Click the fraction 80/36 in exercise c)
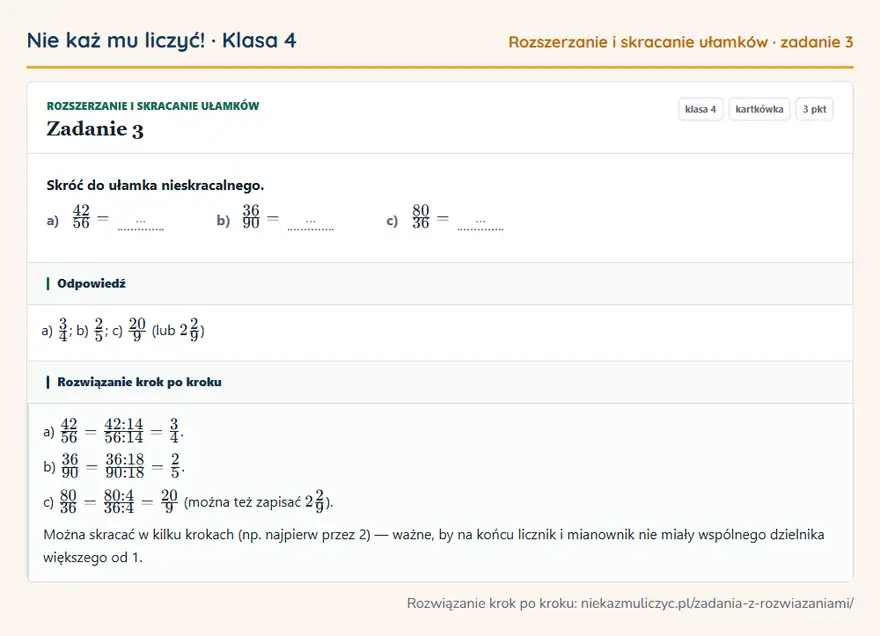The image size is (880, 636). pyautogui.click(x=421, y=217)
